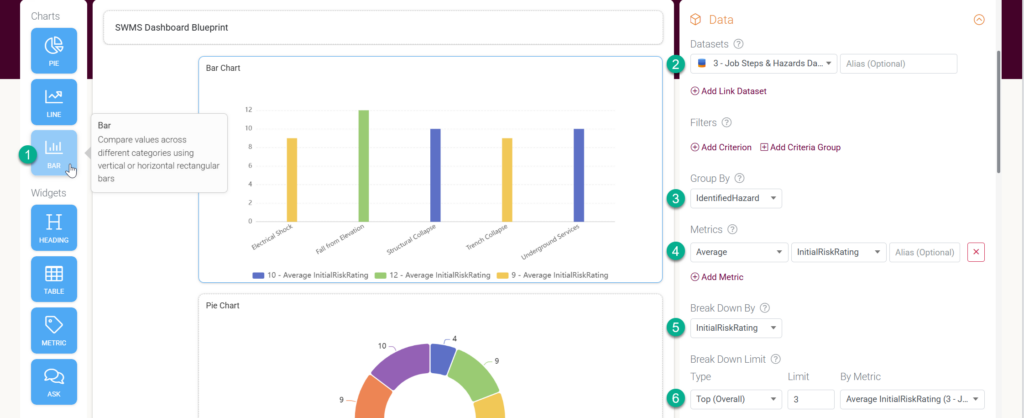Add a Bar chart from Charts panel

pos(54,153)
